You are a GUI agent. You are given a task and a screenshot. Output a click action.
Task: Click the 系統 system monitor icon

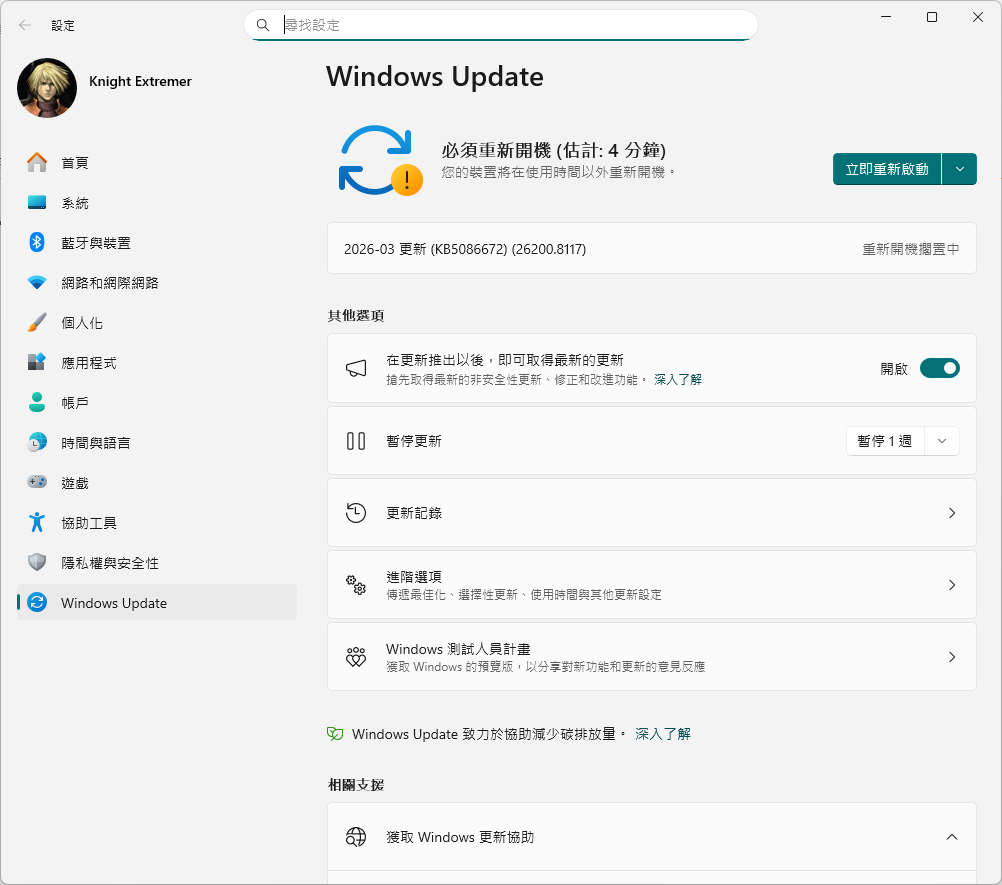[37, 203]
